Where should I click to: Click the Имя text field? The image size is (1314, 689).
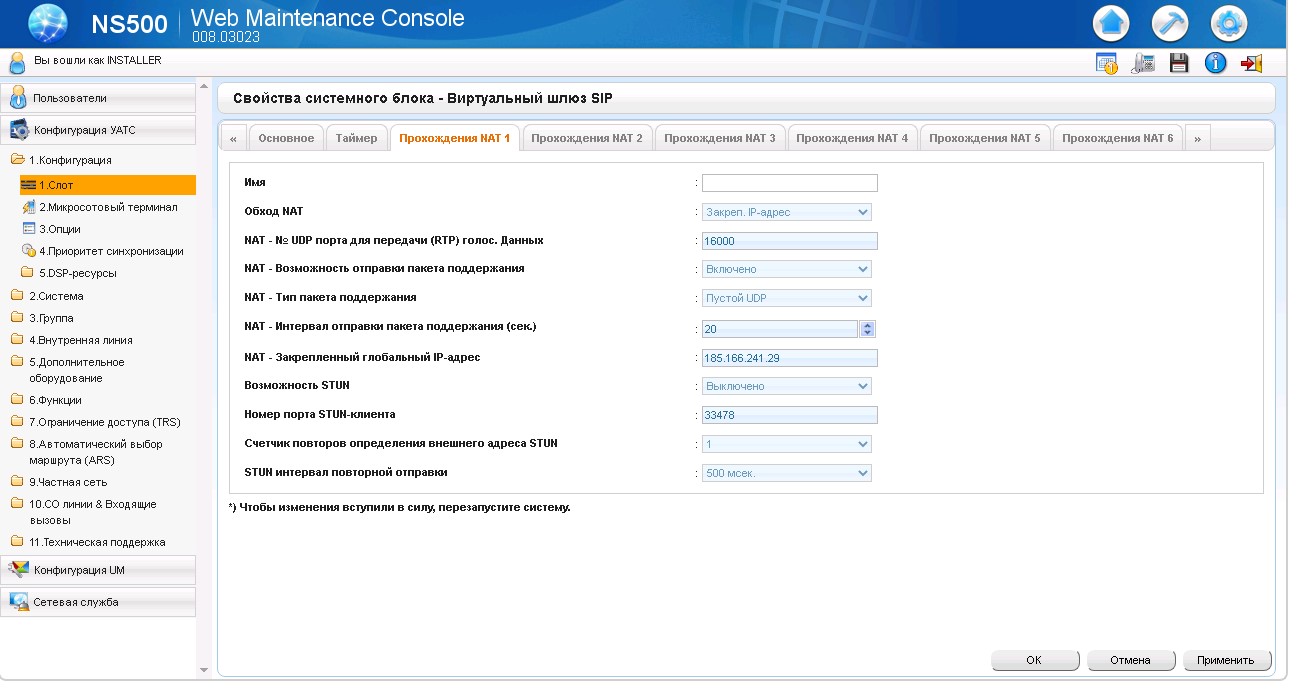coord(789,183)
